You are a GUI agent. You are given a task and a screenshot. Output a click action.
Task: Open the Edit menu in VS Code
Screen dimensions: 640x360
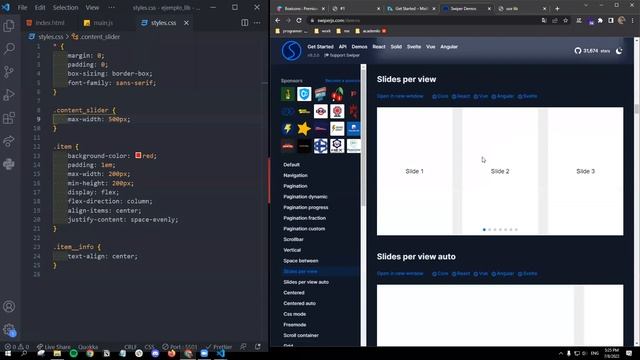(x=40, y=7)
